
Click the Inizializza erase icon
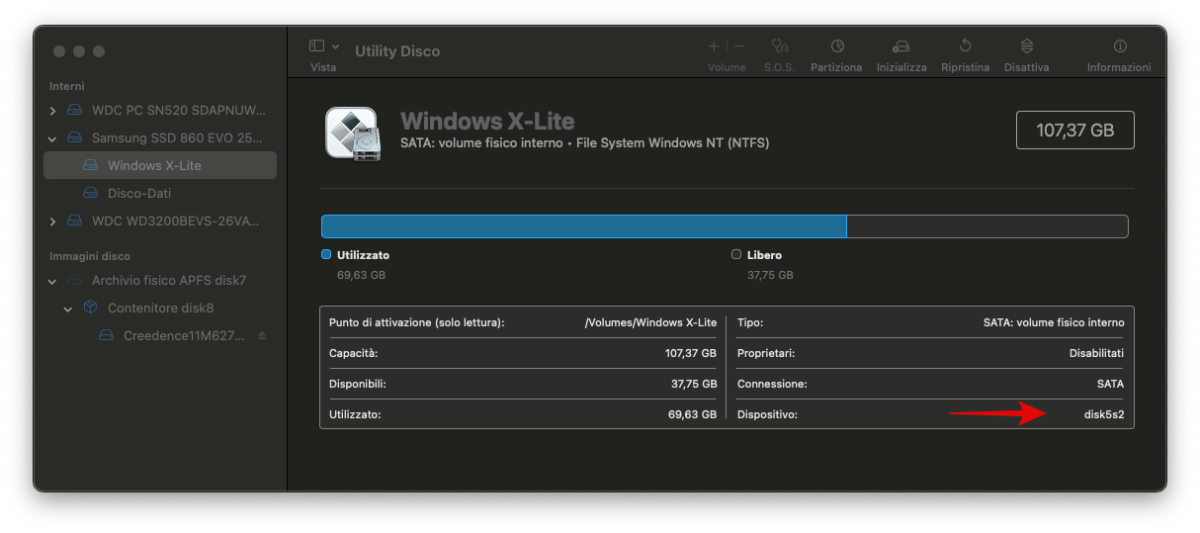pyautogui.click(x=901, y=46)
